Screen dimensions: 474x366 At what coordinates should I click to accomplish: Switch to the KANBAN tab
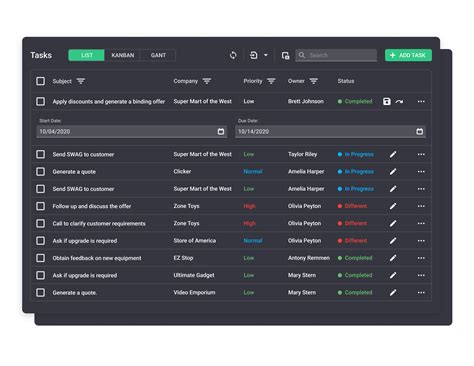point(123,55)
